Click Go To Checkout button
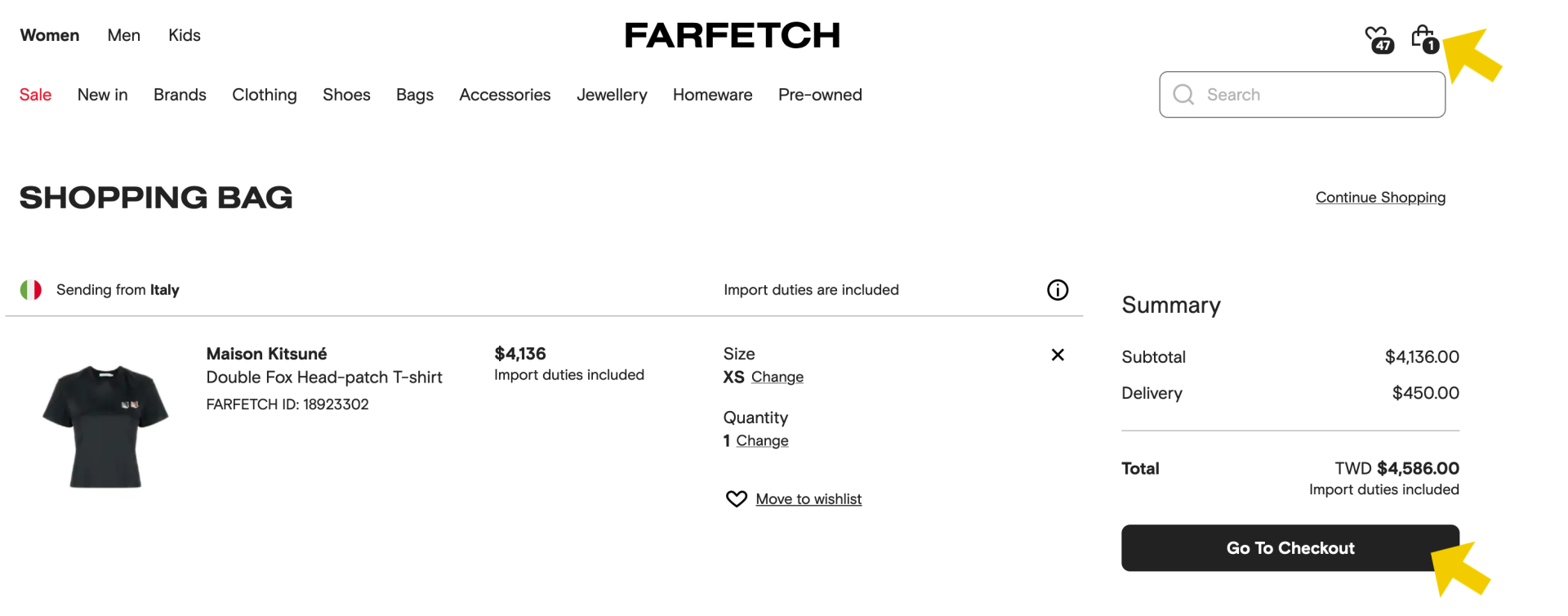 pos(1290,548)
